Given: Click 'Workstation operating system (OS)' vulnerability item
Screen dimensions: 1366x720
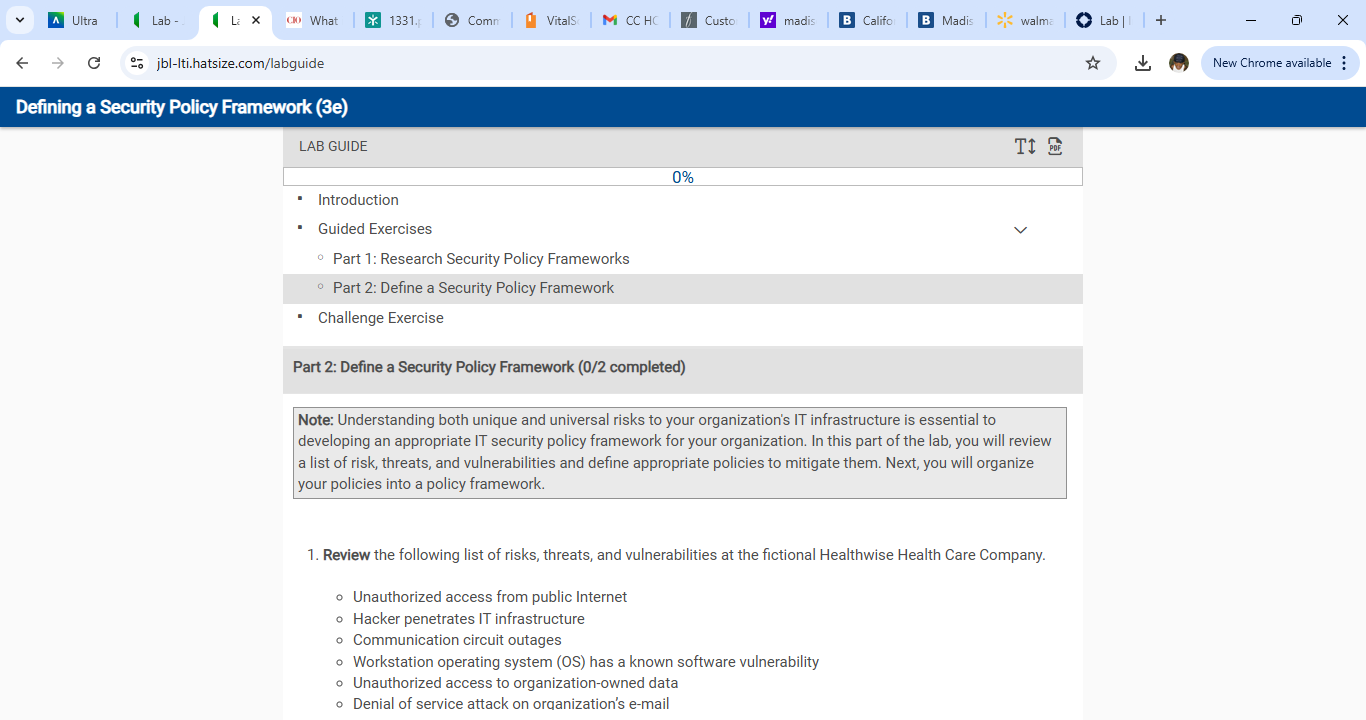Looking at the screenshot, I should point(586,662).
